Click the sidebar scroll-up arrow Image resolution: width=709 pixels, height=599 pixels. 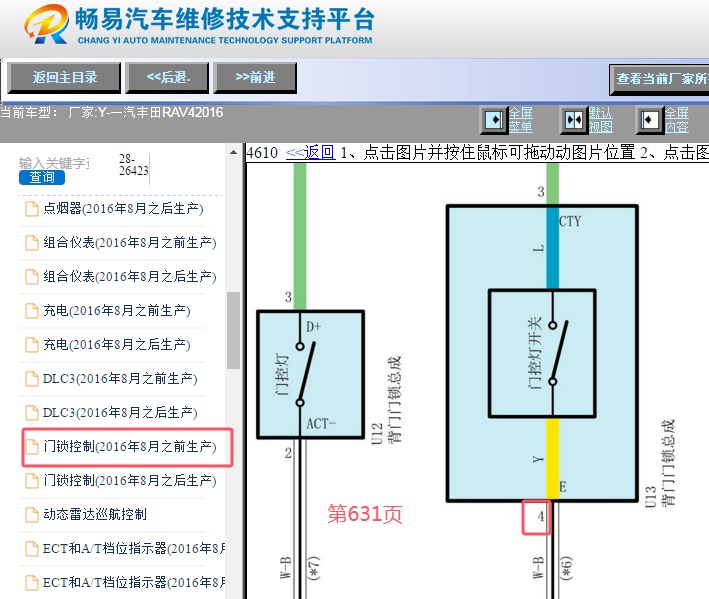tap(233, 152)
